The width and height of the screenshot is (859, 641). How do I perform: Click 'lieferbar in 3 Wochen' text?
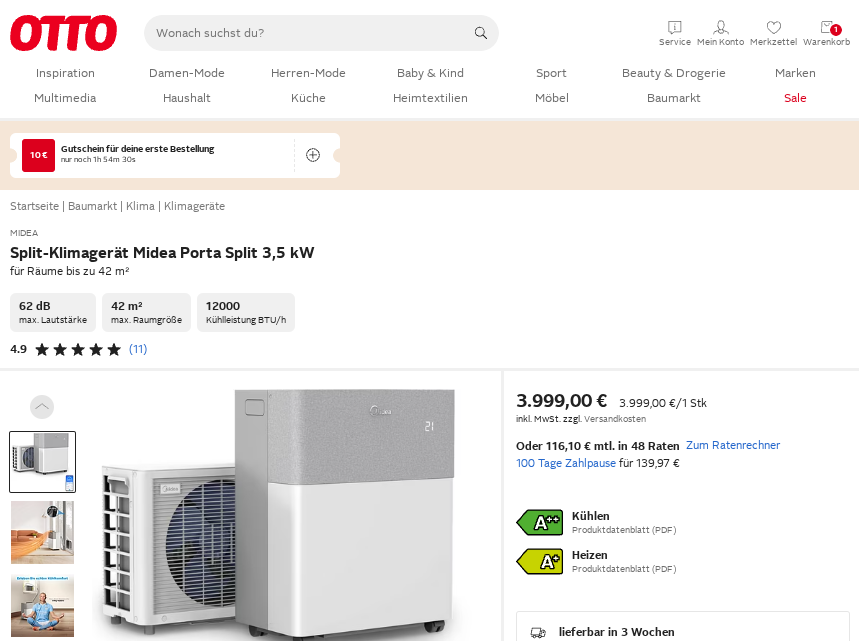pyautogui.click(x=616, y=632)
